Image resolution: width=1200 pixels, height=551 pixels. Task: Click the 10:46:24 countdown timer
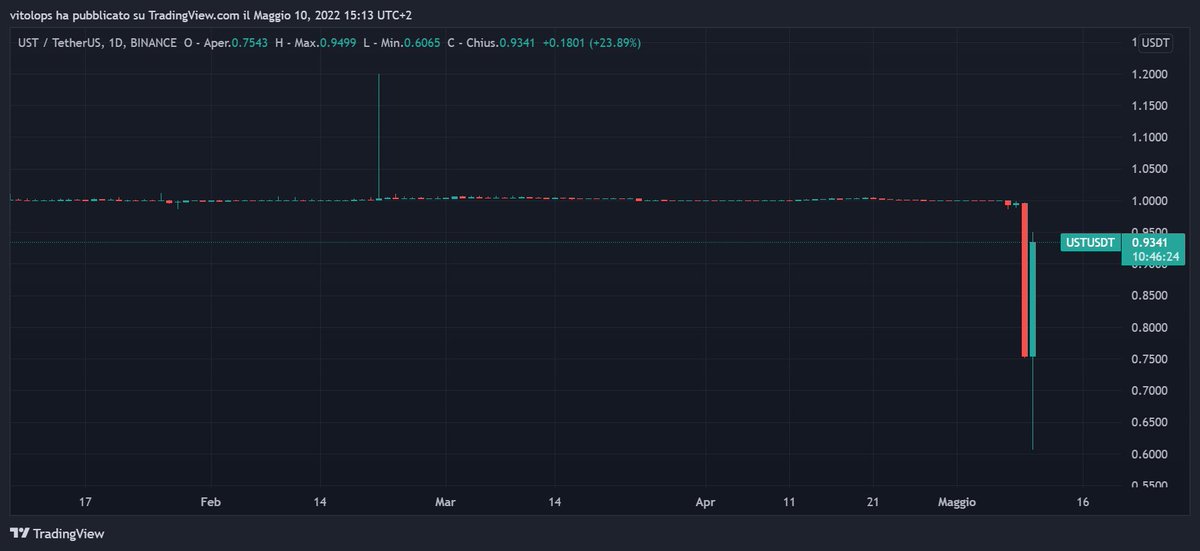pos(1154,257)
